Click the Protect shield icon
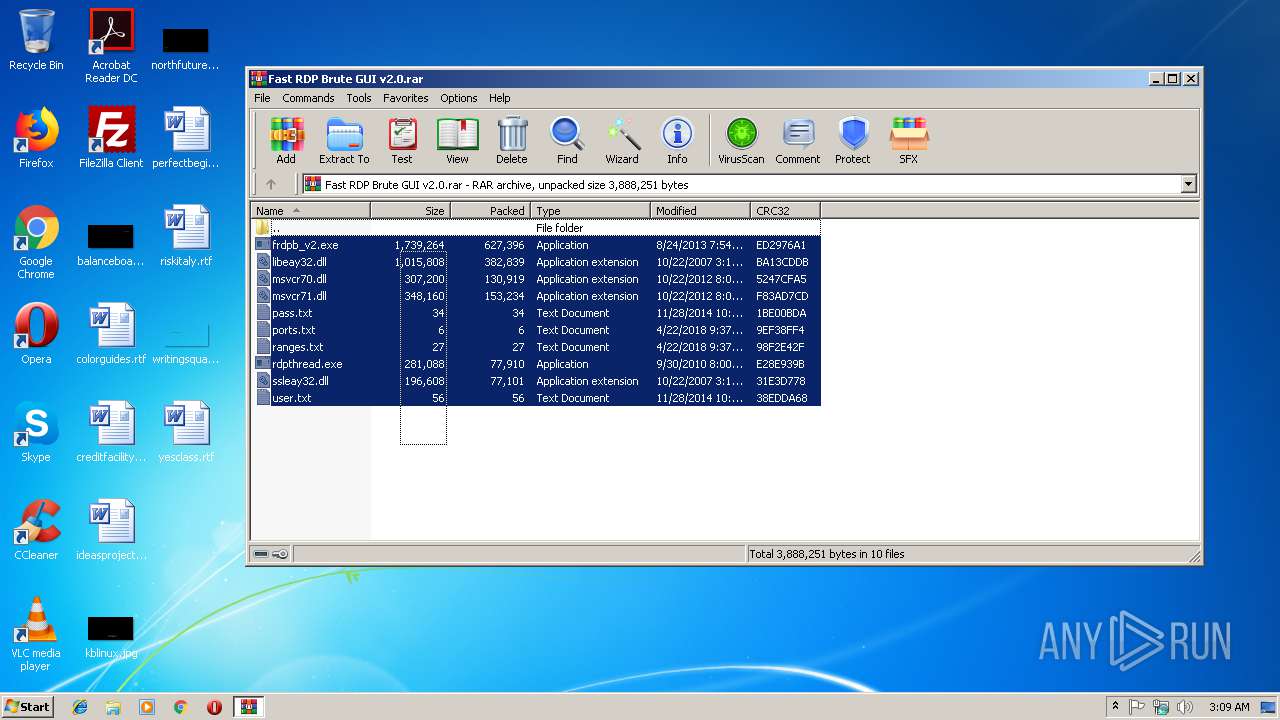1280x720 pixels. coord(853,140)
